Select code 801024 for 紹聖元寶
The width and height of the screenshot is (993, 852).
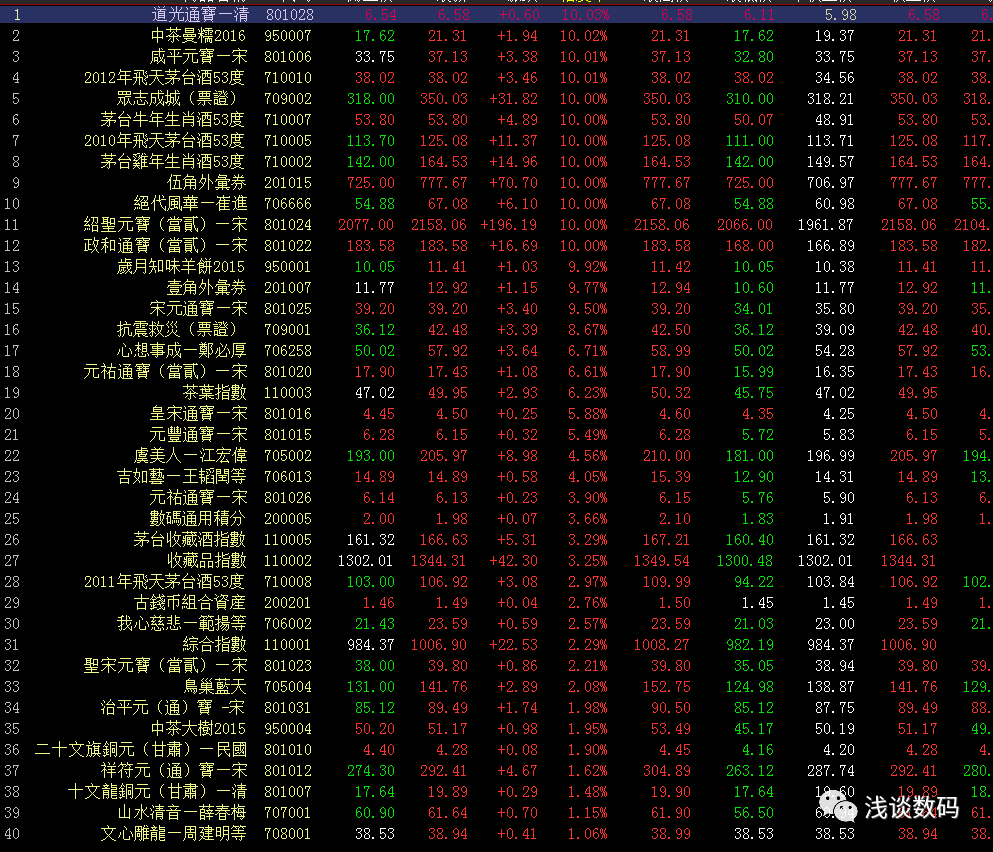pos(288,225)
